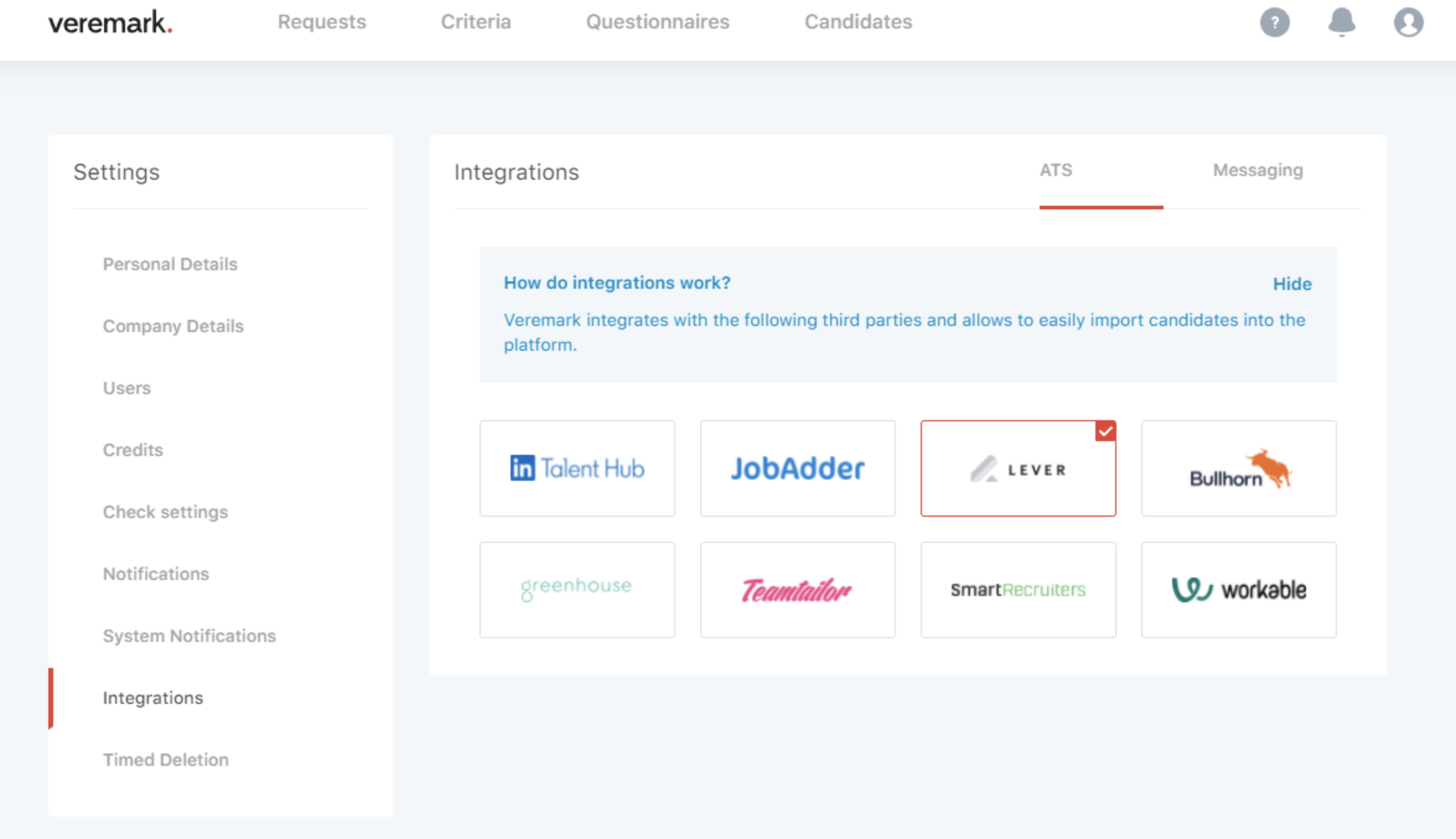Hide the integrations explanation banner
Viewport: 1456px width, 839px height.
(x=1292, y=283)
